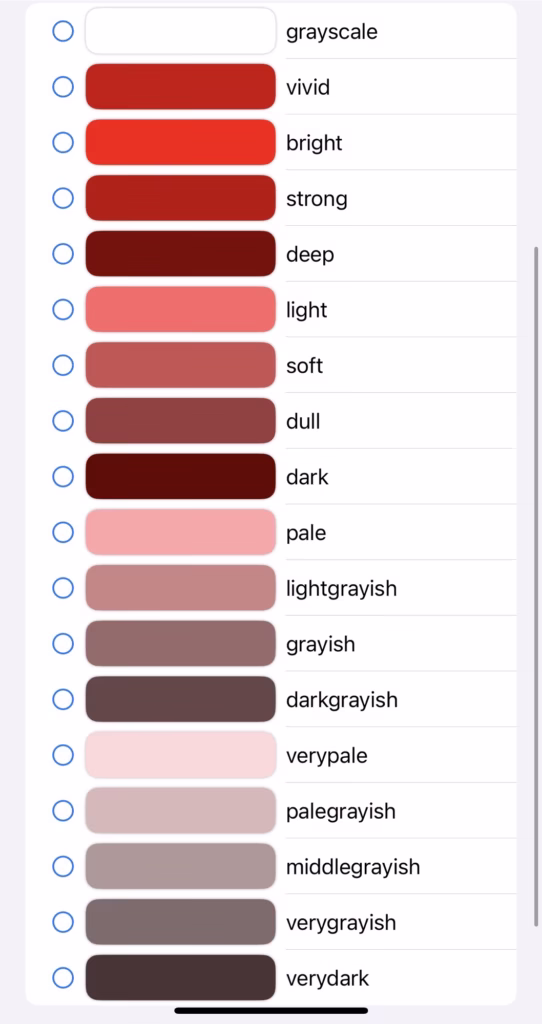Viewport: 542px width, 1024px height.
Task: Select the darkgrayish radio button
Action: tap(63, 699)
